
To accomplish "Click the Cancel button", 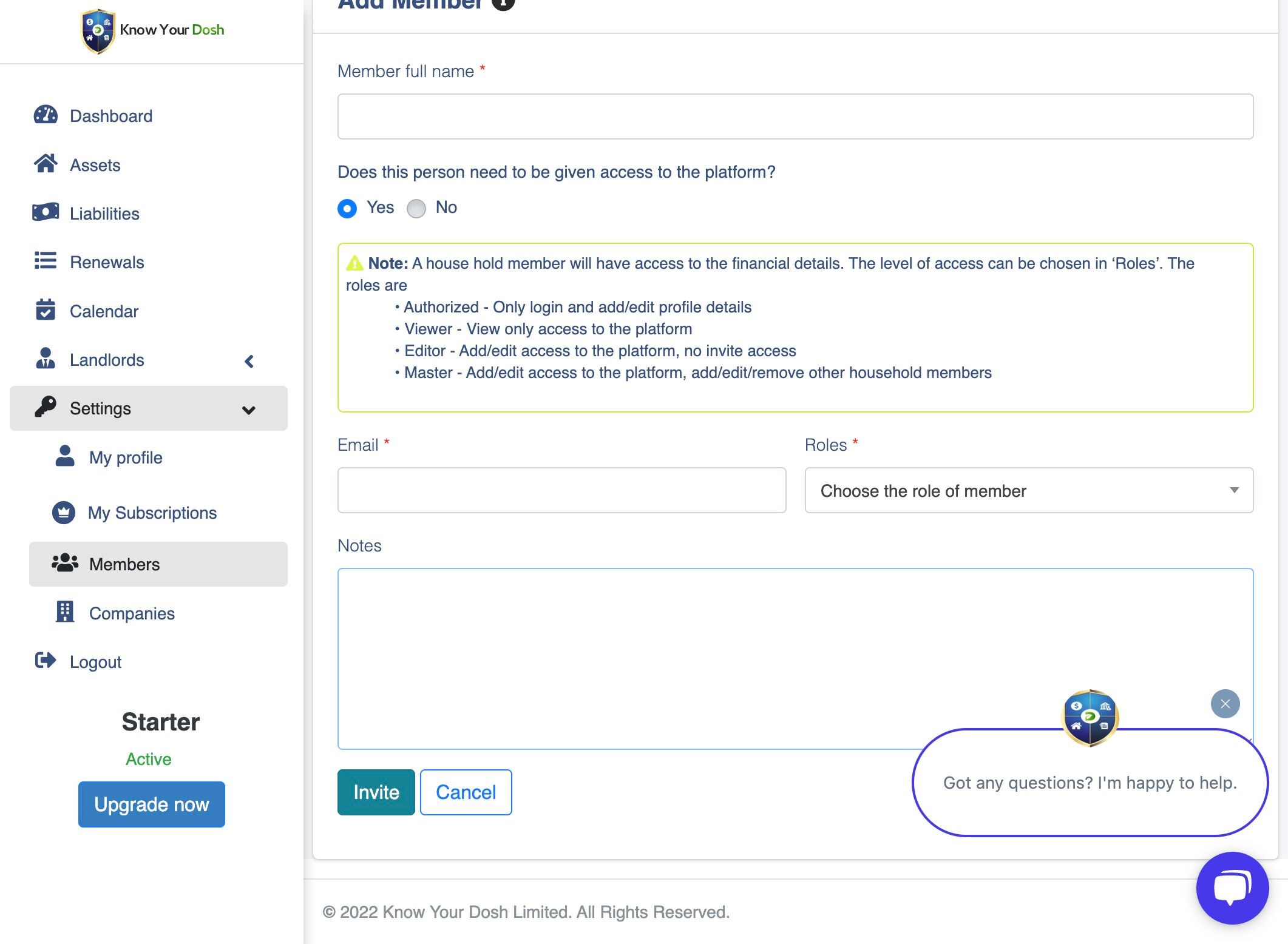I will (x=466, y=792).
